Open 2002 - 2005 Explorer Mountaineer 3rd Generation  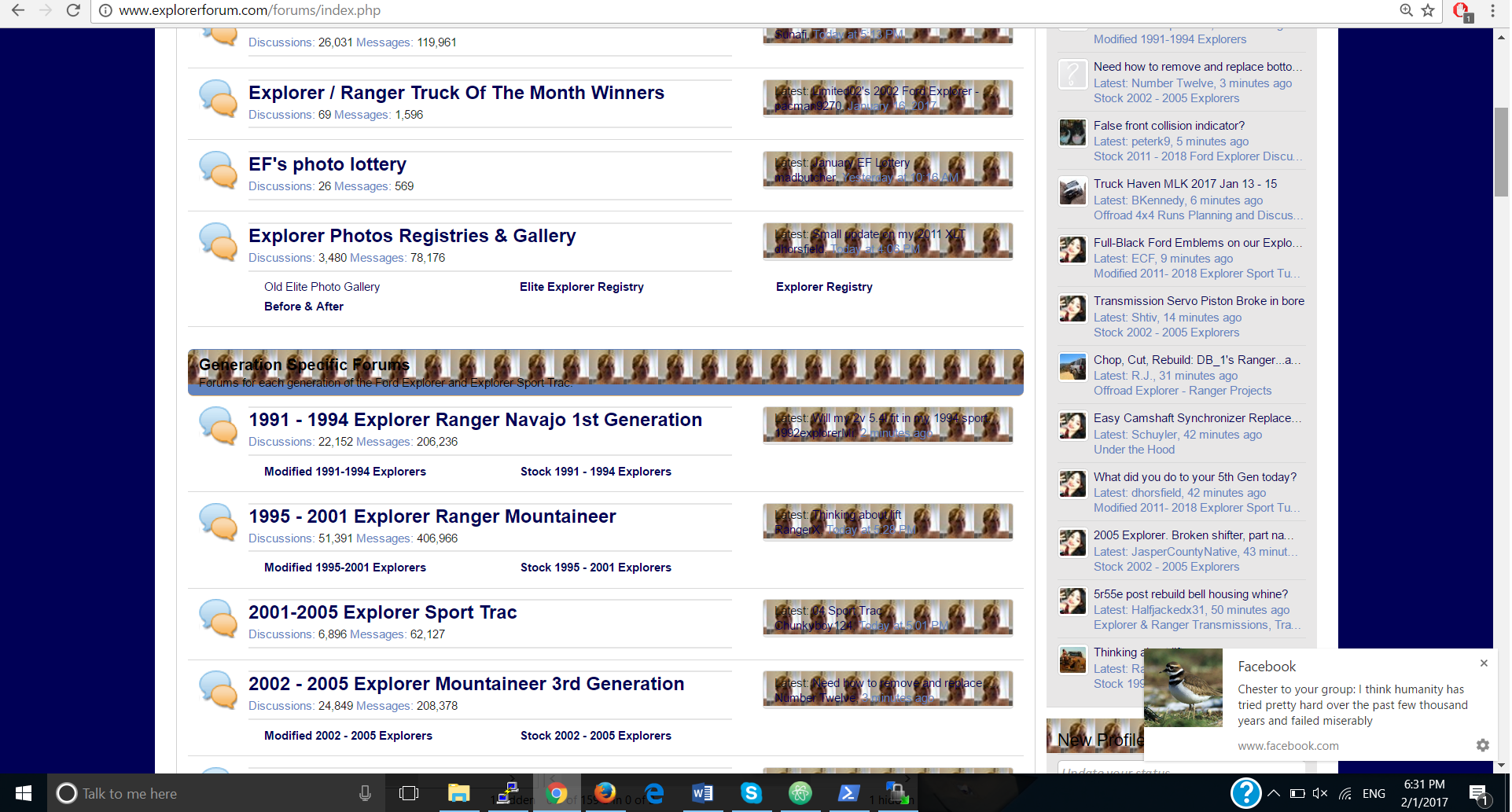(466, 684)
